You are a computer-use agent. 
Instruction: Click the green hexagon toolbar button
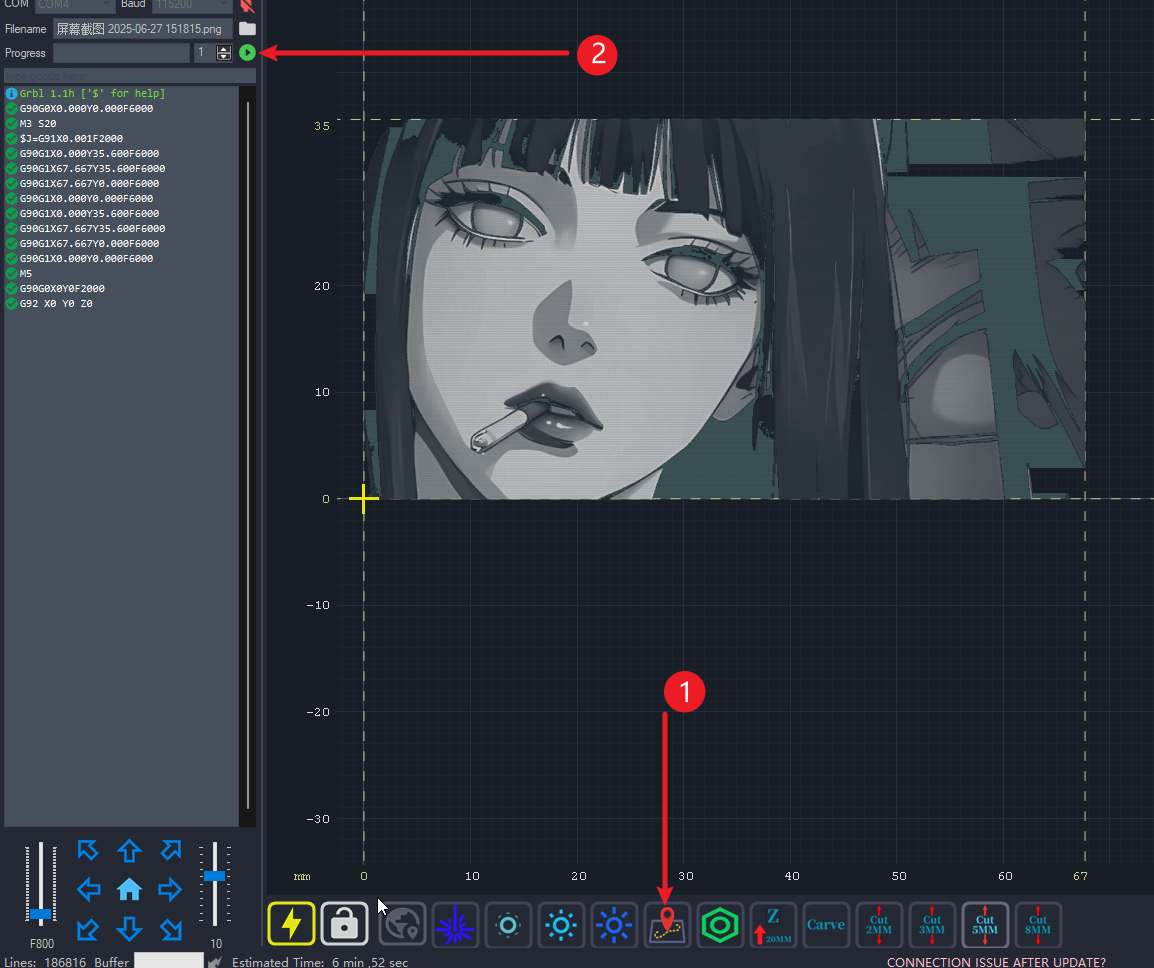point(720,924)
